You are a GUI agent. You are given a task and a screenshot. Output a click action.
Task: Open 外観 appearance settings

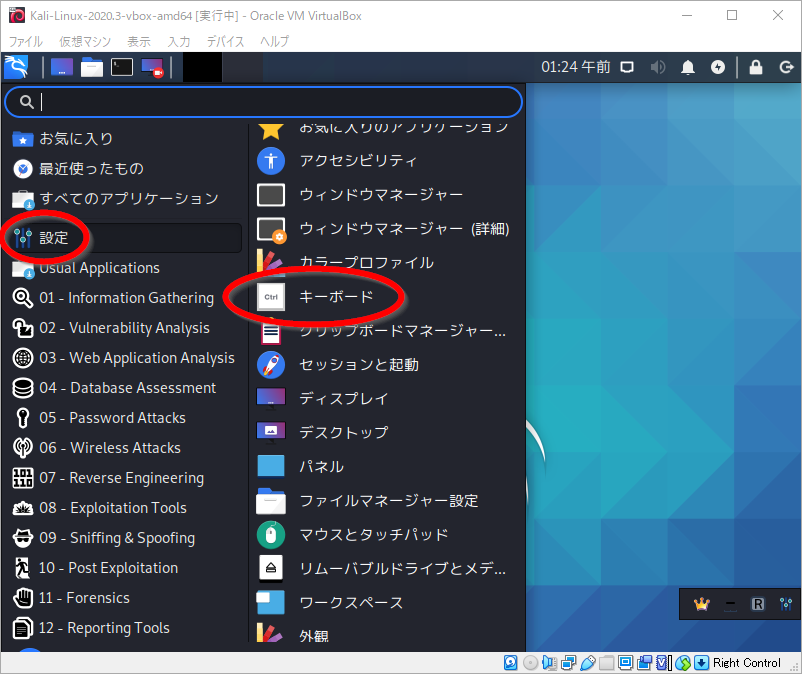(x=388, y=634)
